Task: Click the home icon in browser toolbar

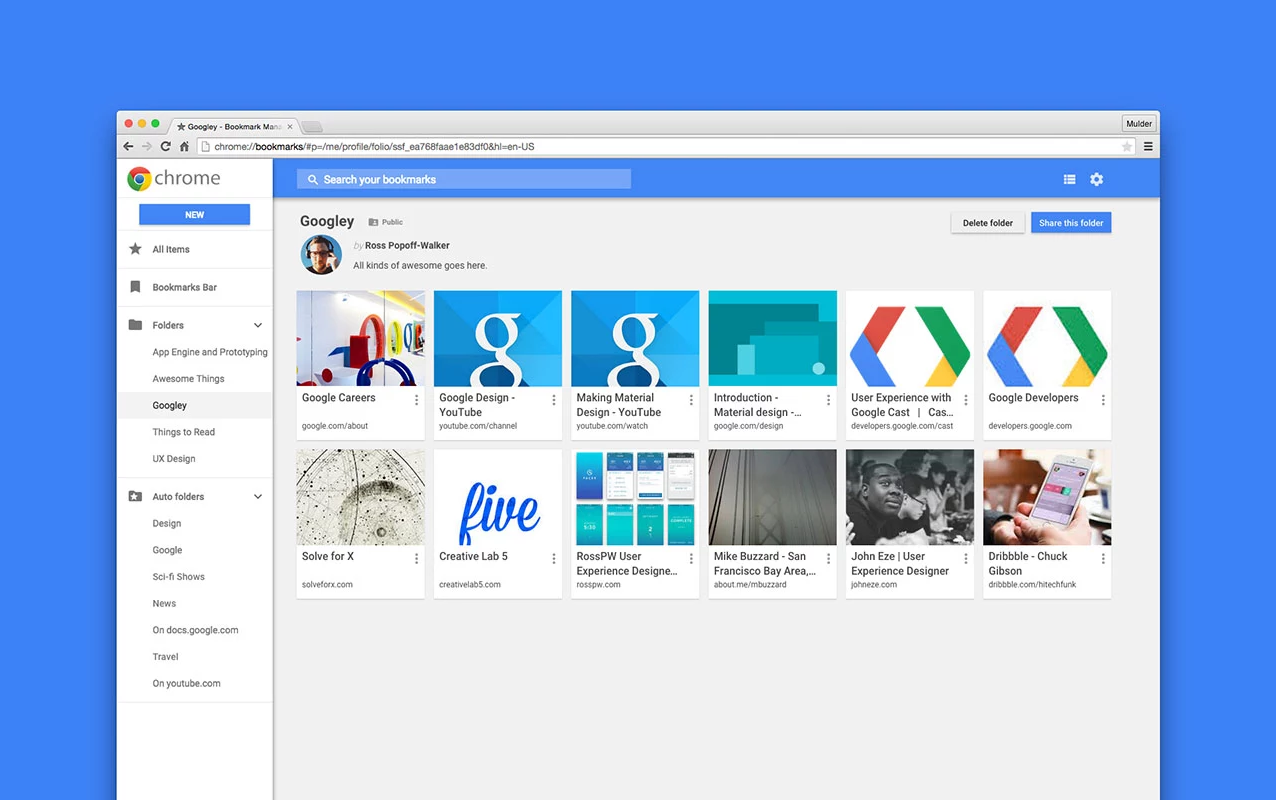Action: pyautogui.click(x=184, y=147)
